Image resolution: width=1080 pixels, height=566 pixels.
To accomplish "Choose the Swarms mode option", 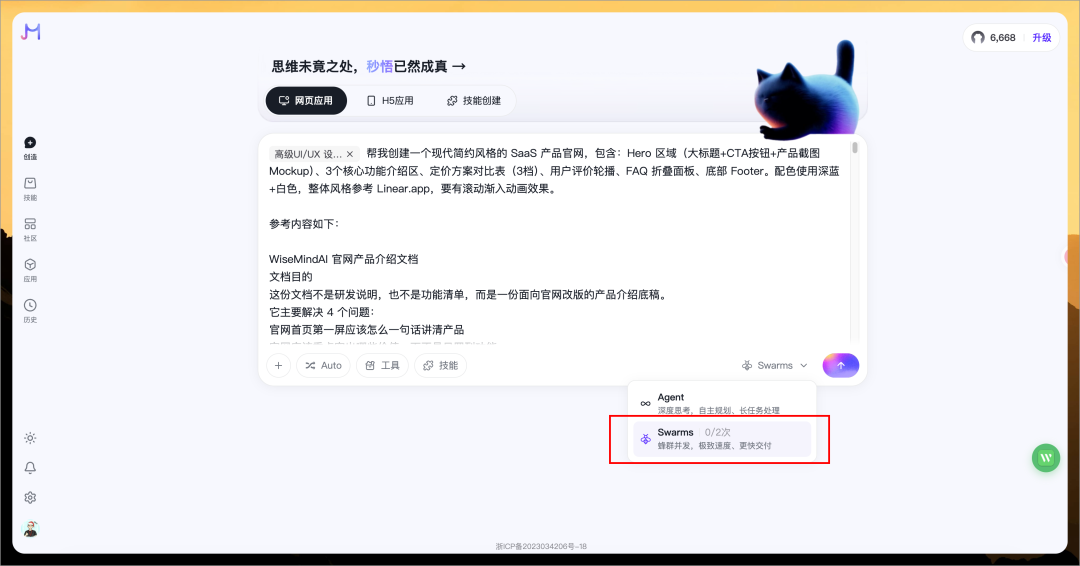I will tap(722, 439).
